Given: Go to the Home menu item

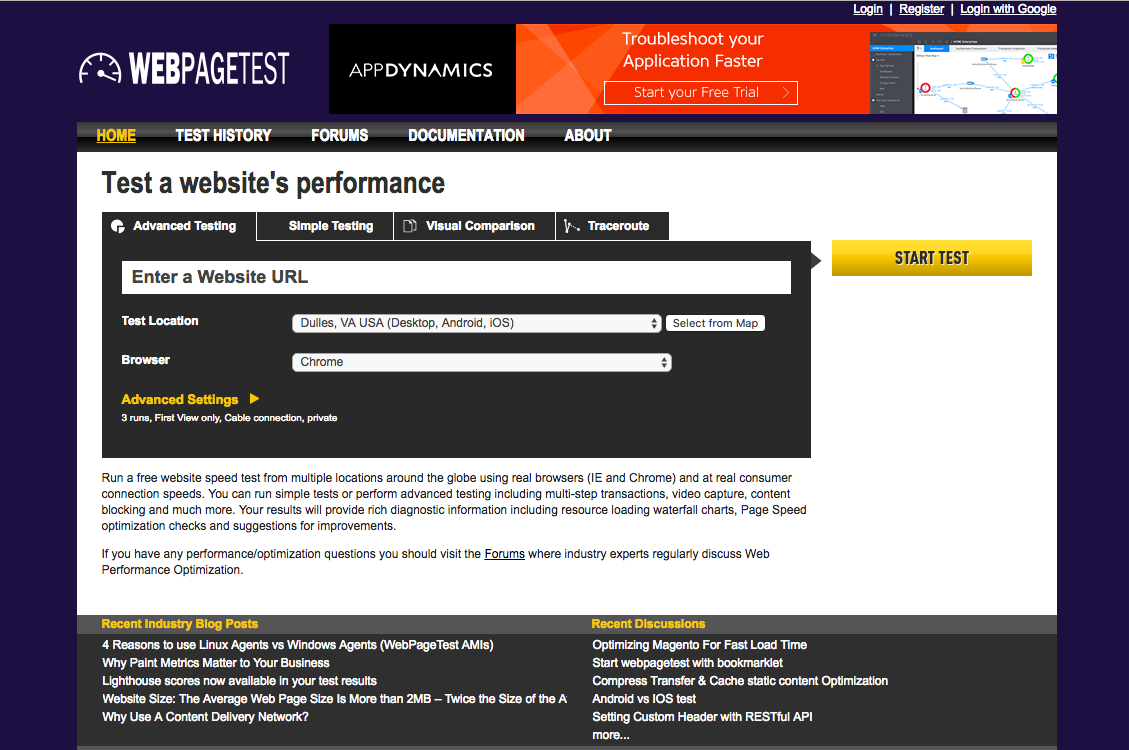Looking at the screenshot, I should coord(116,135).
